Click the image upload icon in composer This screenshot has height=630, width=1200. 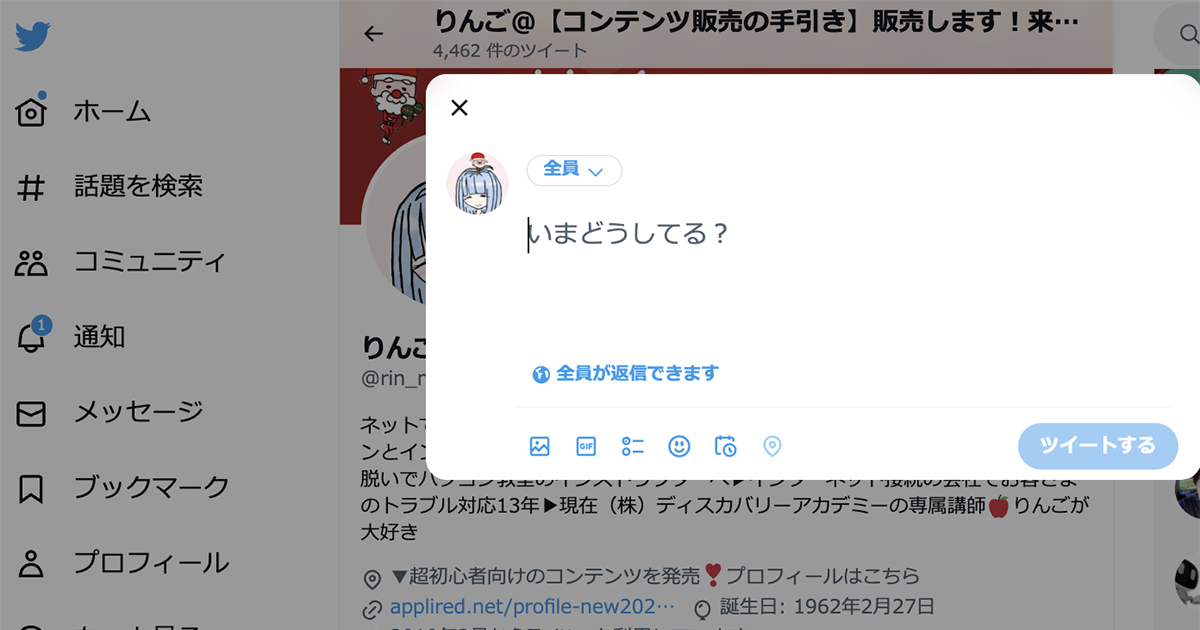tap(540, 447)
